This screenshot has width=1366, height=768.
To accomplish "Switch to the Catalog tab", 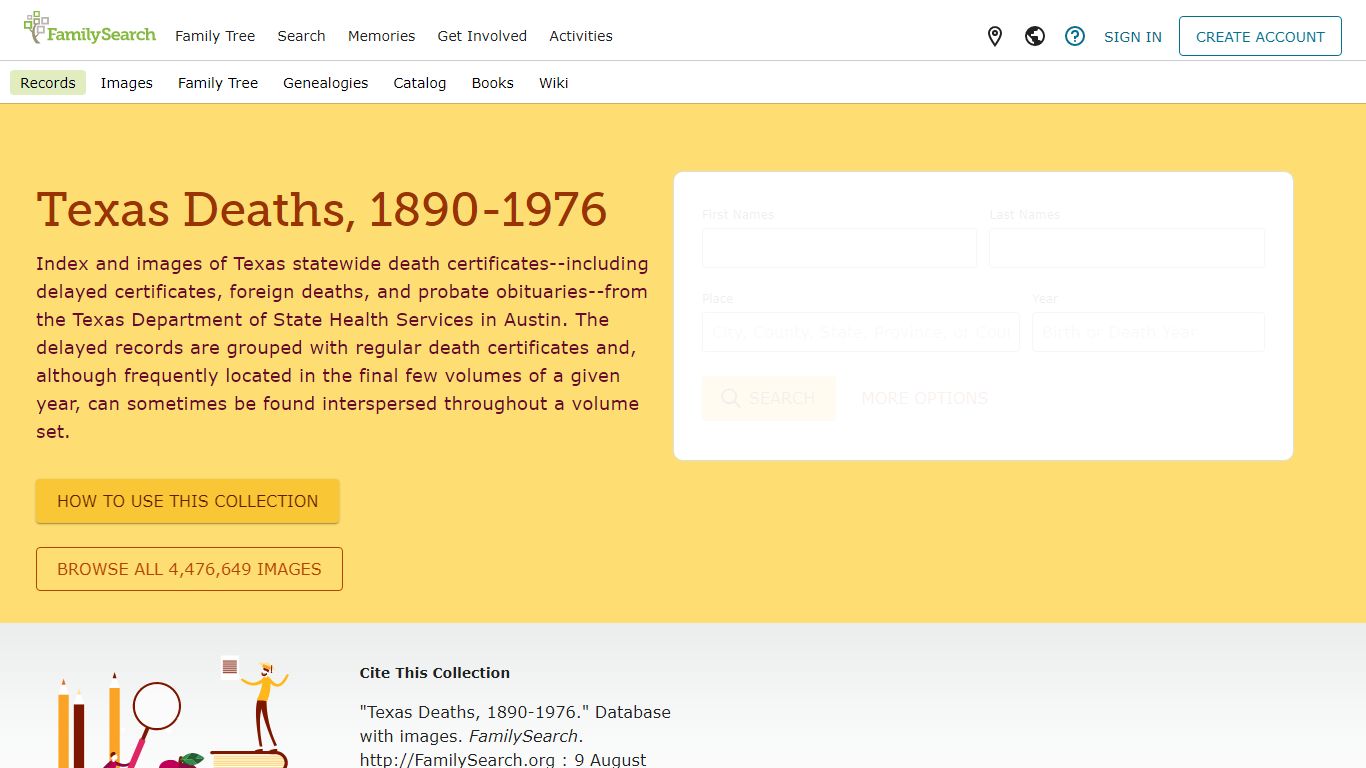I will 420,83.
